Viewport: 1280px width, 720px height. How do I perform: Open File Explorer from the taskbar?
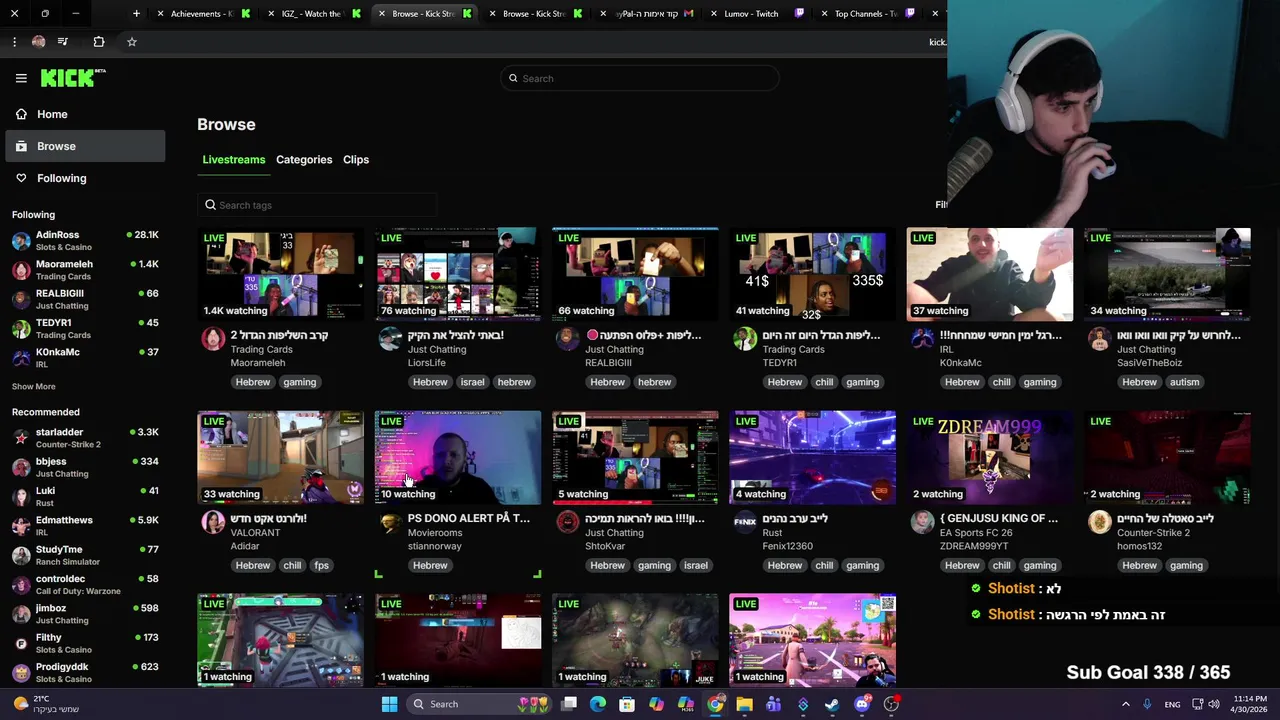pyautogui.click(x=744, y=704)
